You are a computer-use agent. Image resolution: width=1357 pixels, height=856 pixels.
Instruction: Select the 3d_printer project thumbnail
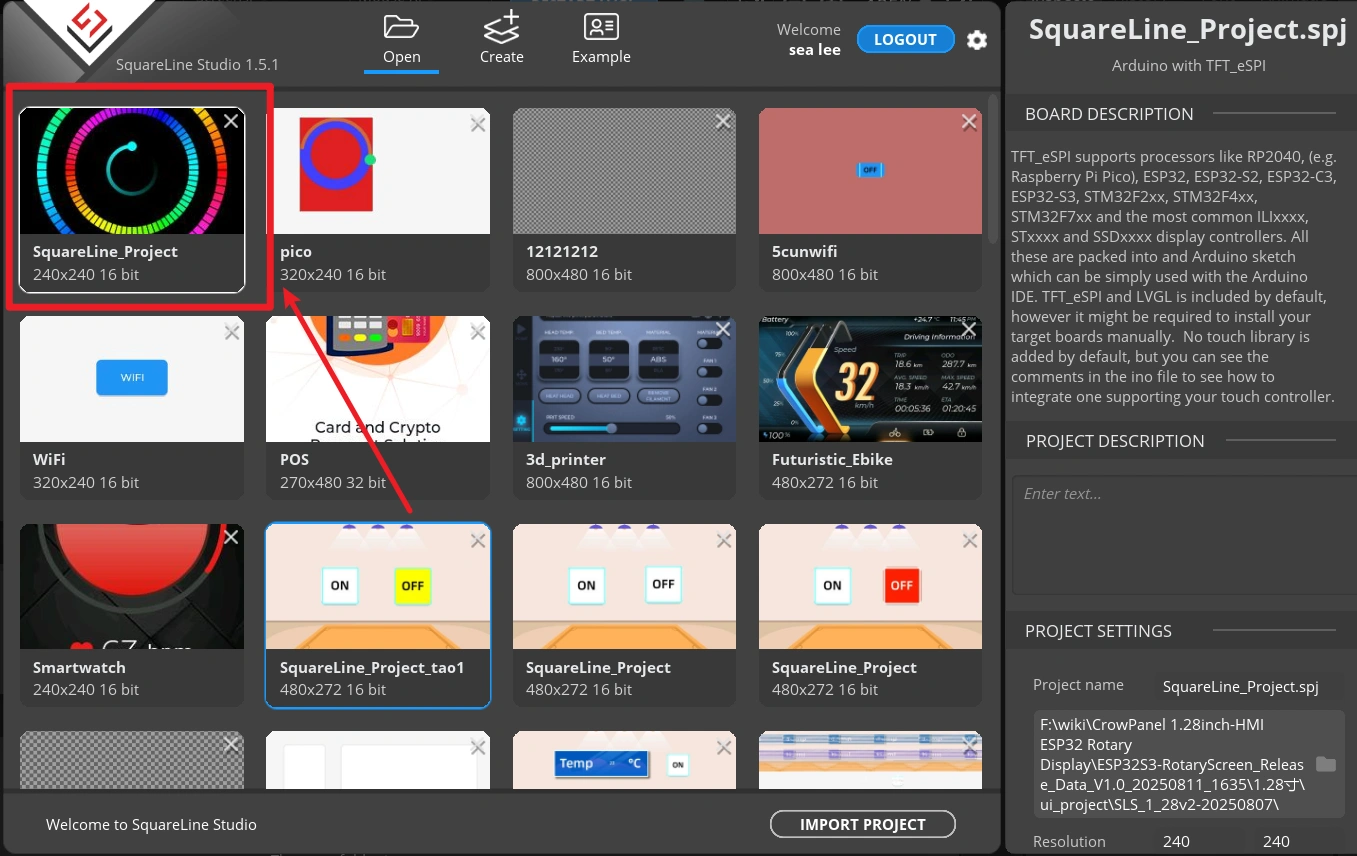click(624, 379)
